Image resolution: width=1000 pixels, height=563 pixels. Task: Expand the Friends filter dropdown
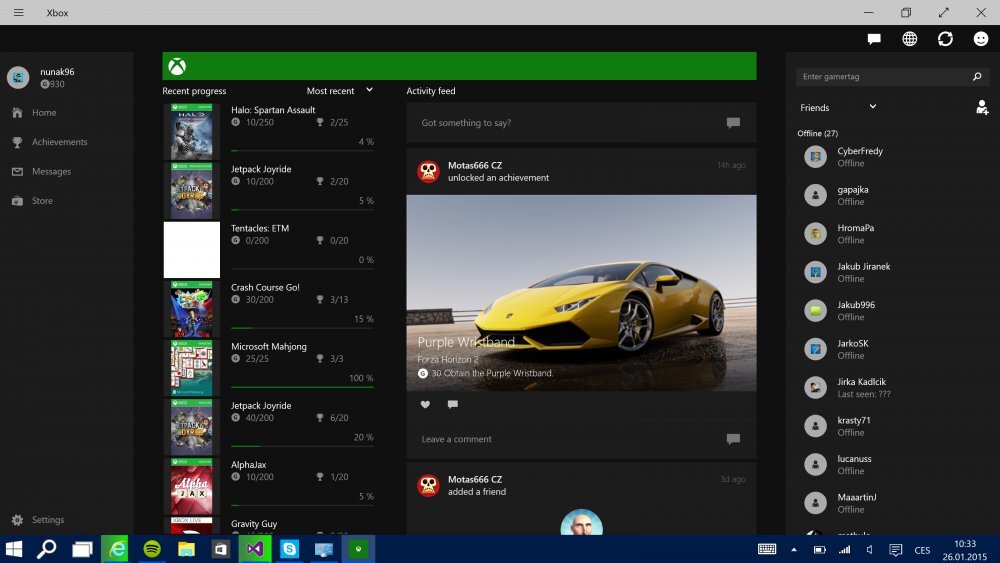tap(838, 107)
